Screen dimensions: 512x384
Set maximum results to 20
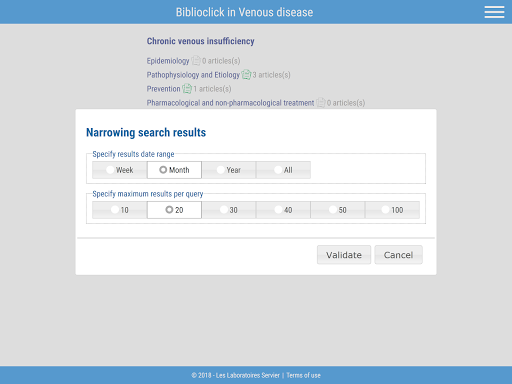(x=174, y=210)
